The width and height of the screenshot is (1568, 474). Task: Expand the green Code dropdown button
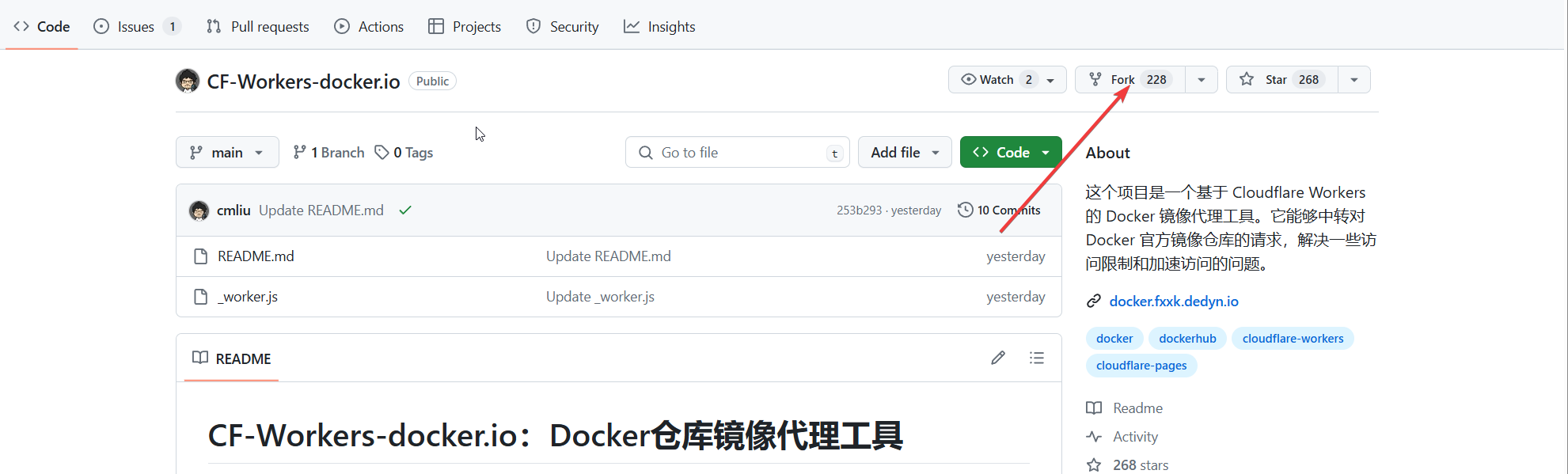click(1011, 152)
